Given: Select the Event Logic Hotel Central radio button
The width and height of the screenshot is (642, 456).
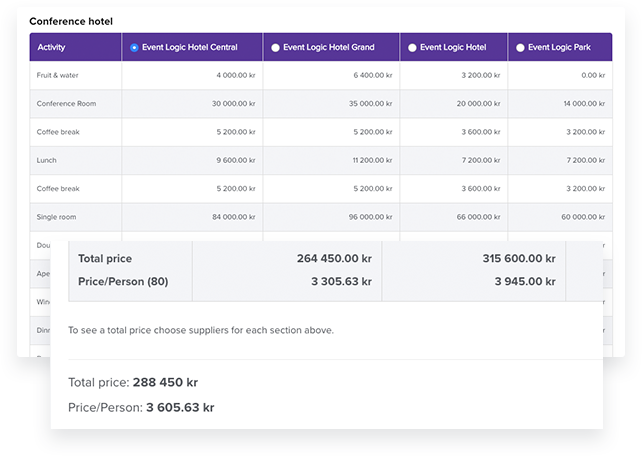Looking at the screenshot, I should pos(134,47).
